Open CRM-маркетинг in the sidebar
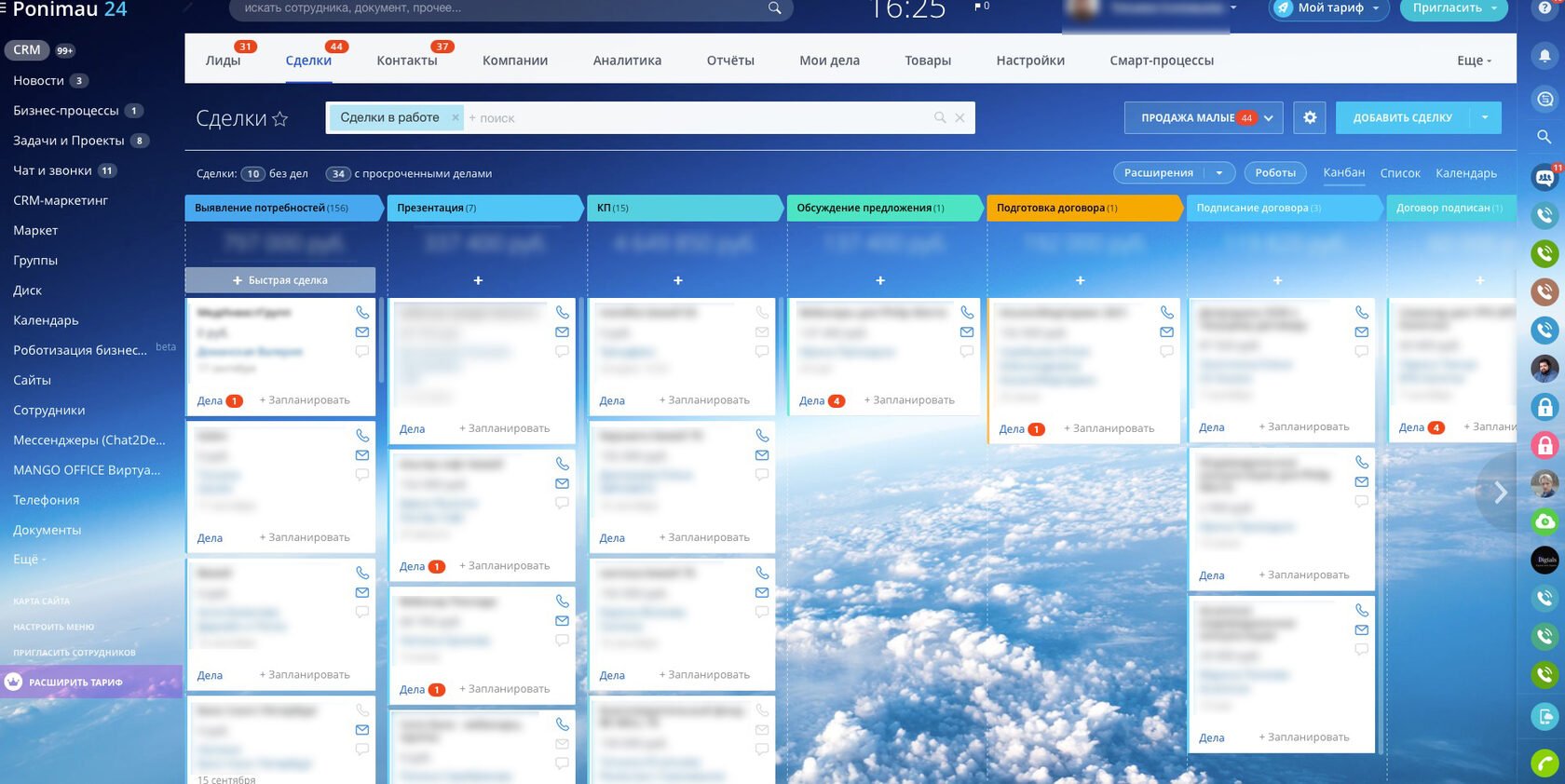The image size is (1565, 784). [61, 200]
